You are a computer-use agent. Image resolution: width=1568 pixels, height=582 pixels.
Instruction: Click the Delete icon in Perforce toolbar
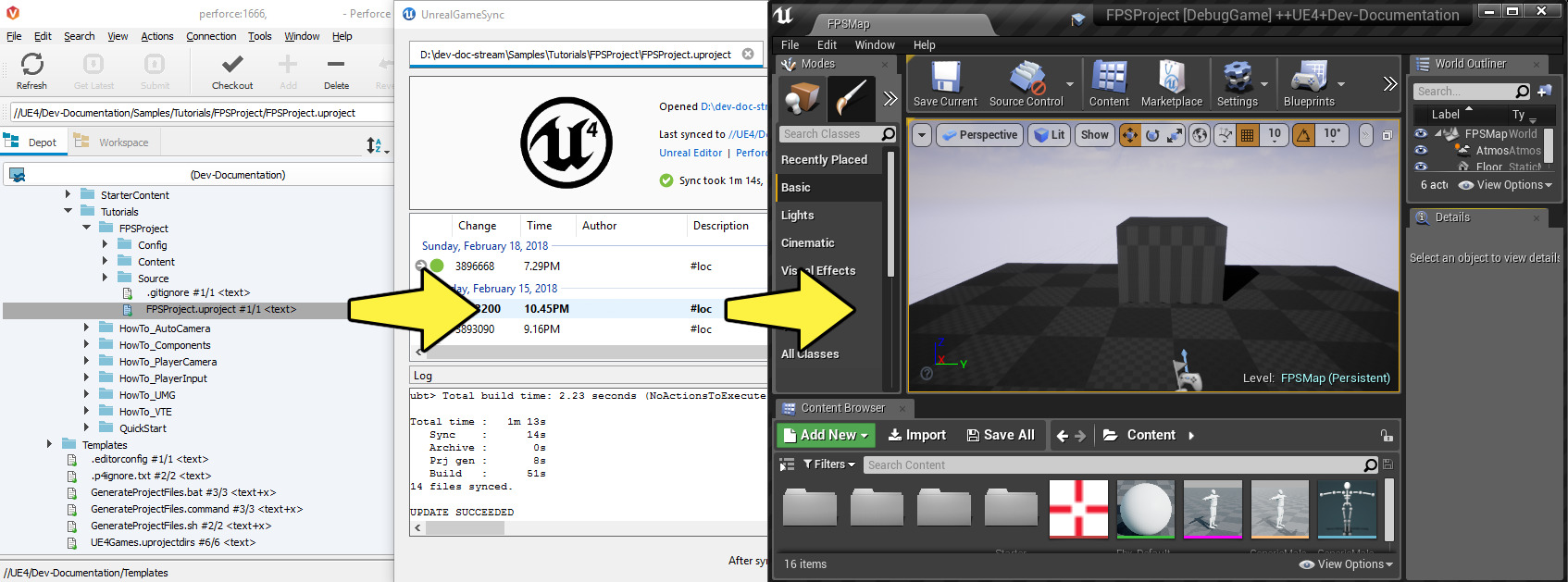coord(336,64)
